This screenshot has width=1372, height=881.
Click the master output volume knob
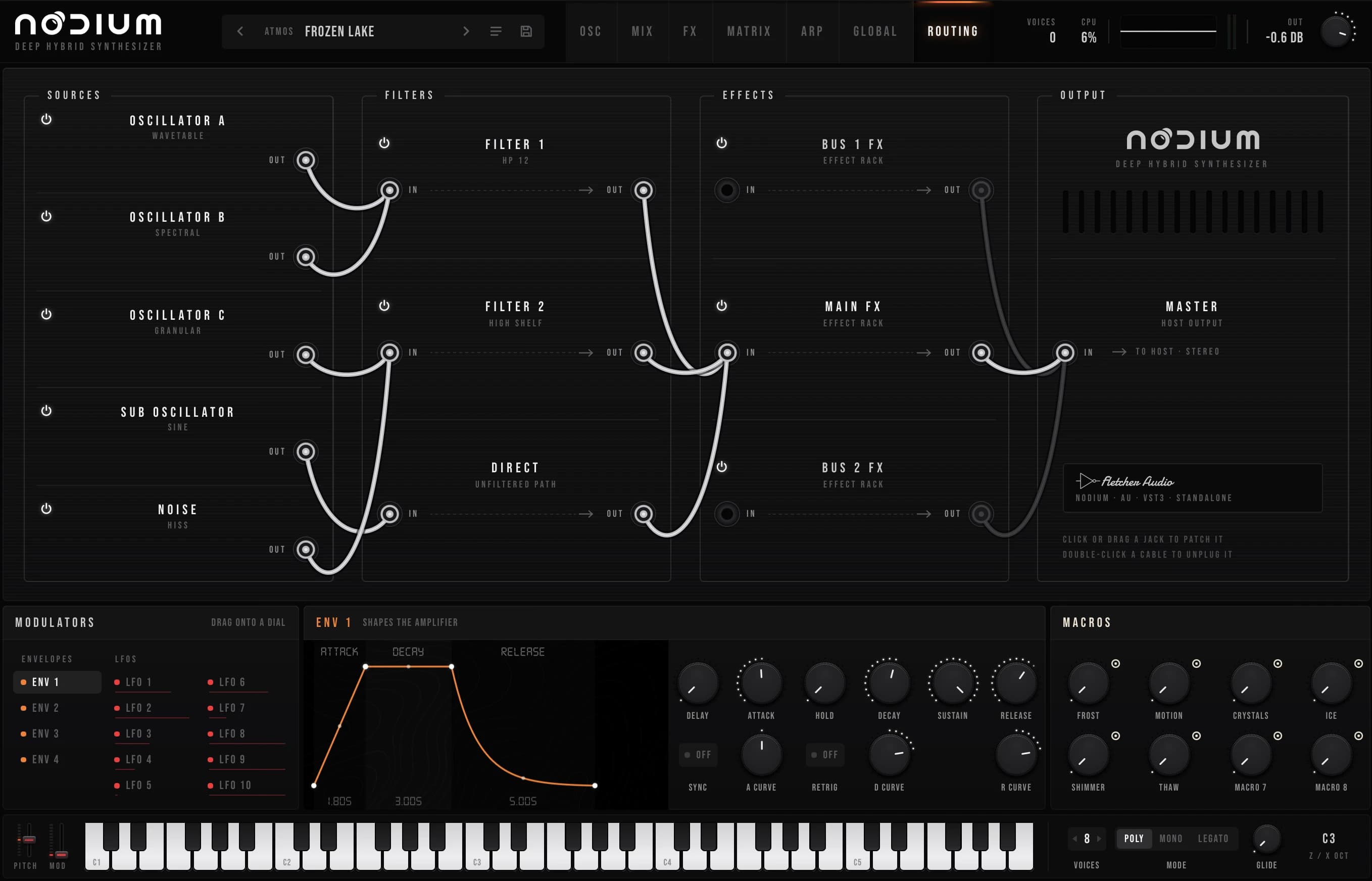click(x=1337, y=31)
